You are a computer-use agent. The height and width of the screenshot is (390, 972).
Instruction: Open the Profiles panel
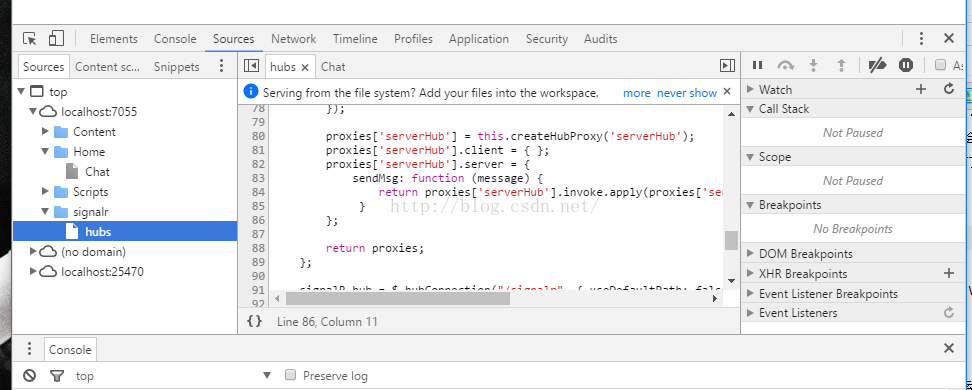(x=413, y=38)
